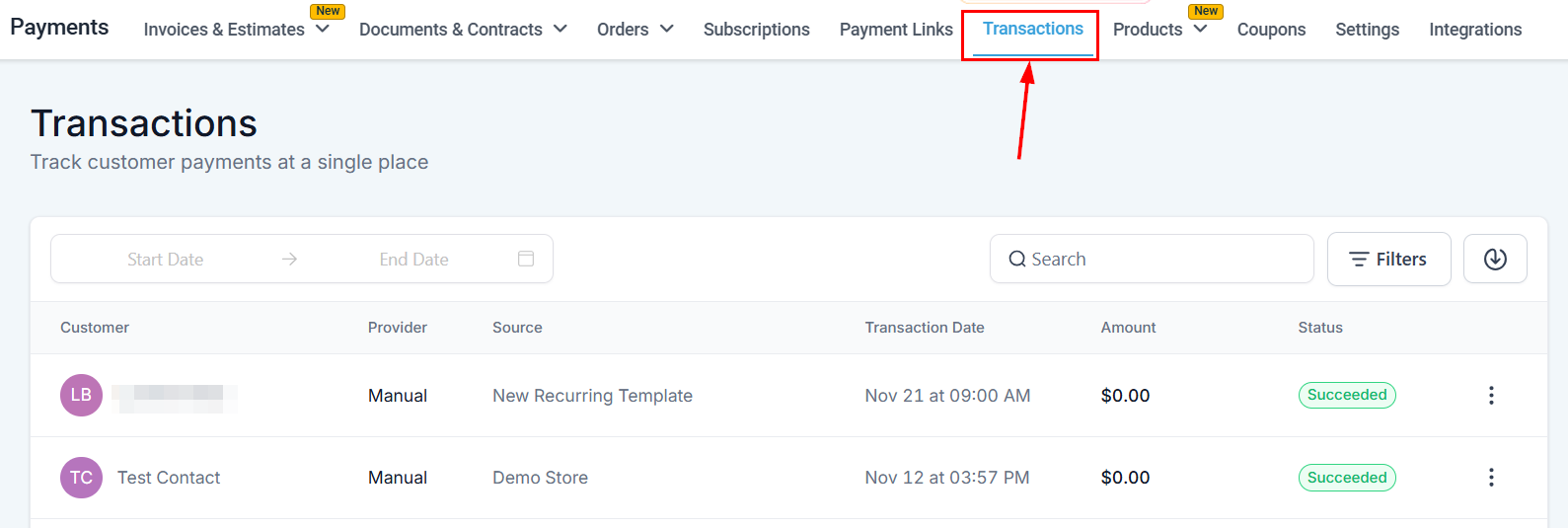Viewport: 1568px width, 528px height.
Task: Open the Integrations tab
Action: (1475, 30)
